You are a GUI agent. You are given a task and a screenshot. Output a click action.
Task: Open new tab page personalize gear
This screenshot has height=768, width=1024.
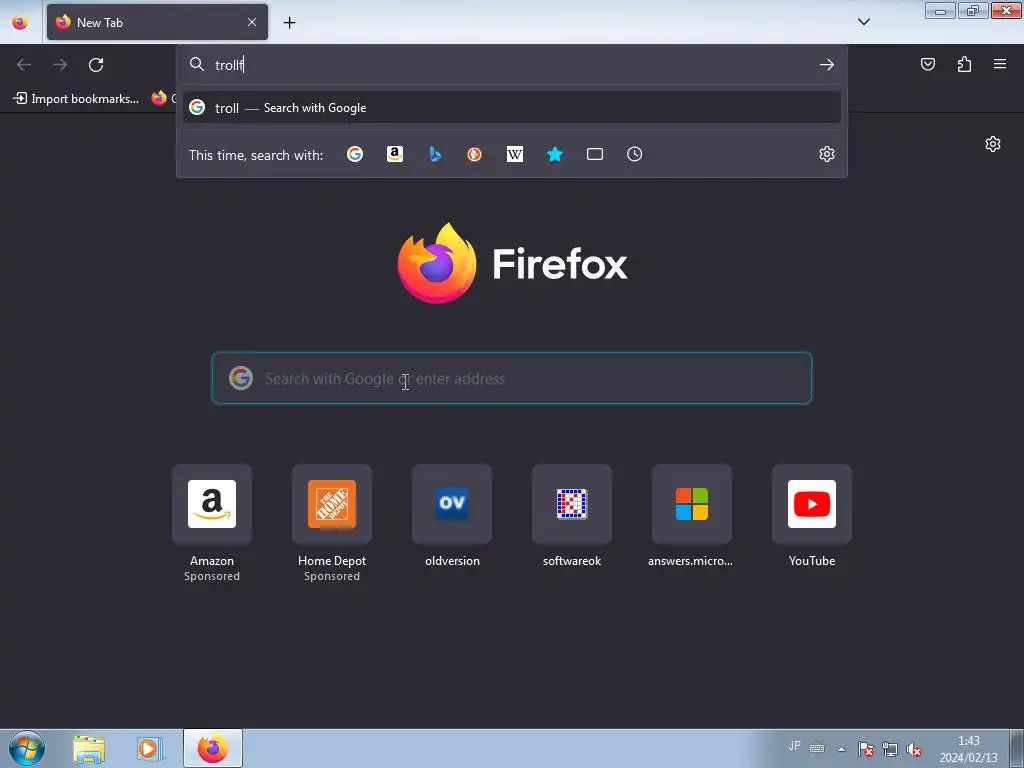(993, 144)
